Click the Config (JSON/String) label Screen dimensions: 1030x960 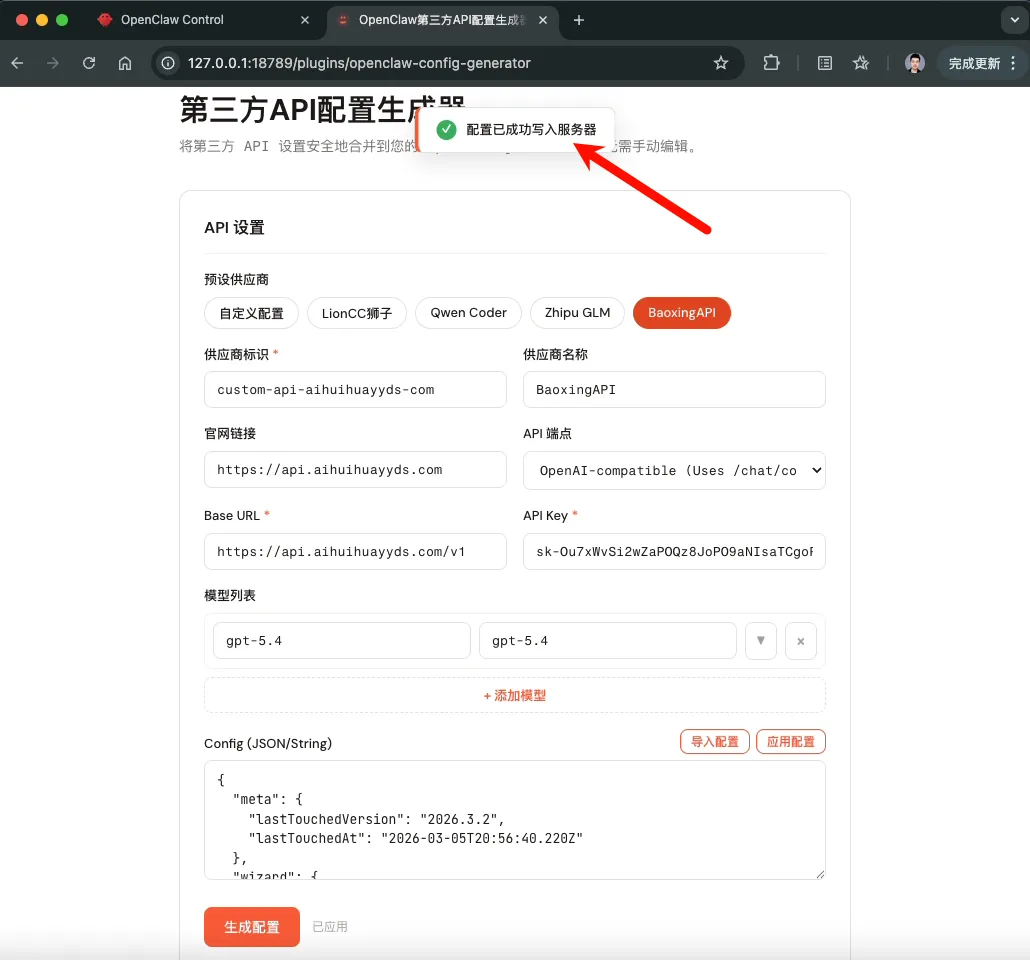tap(268, 743)
